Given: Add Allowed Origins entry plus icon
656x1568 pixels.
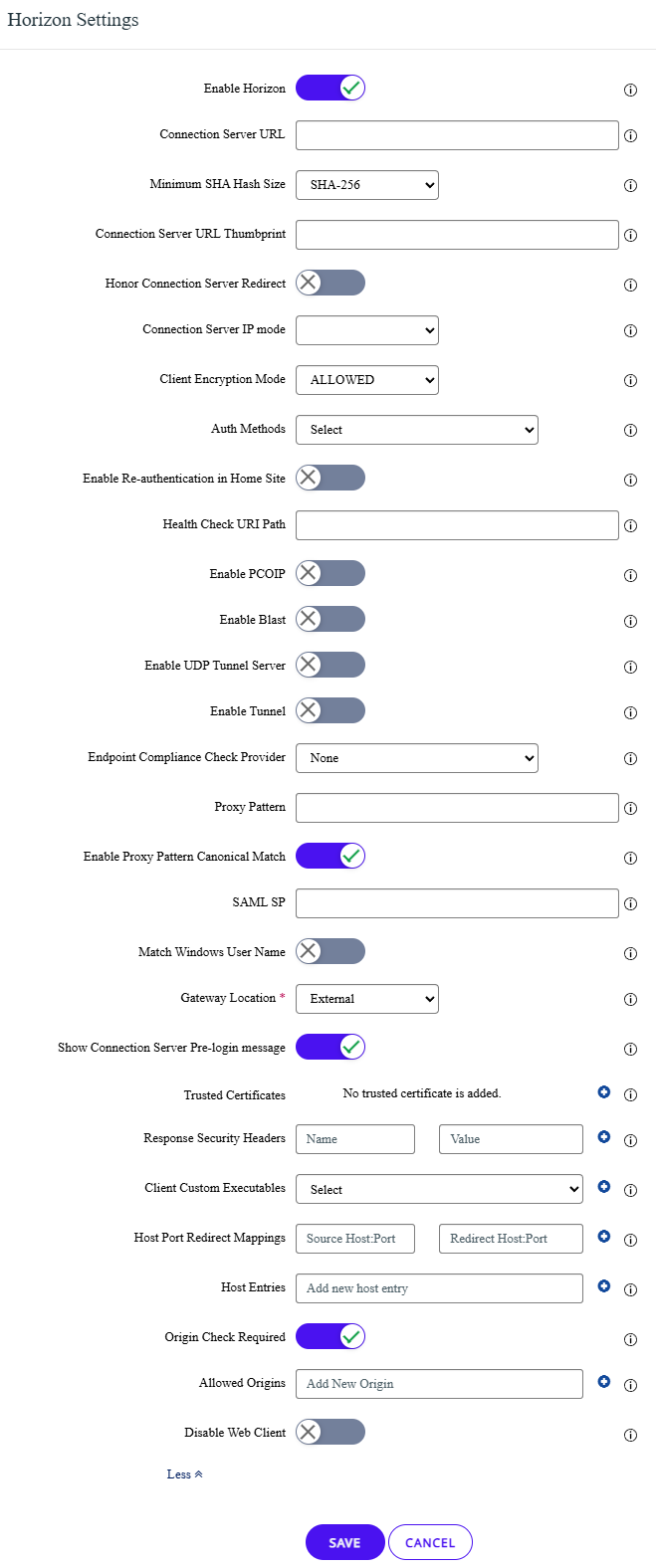Looking at the screenshot, I should 604,1381.
